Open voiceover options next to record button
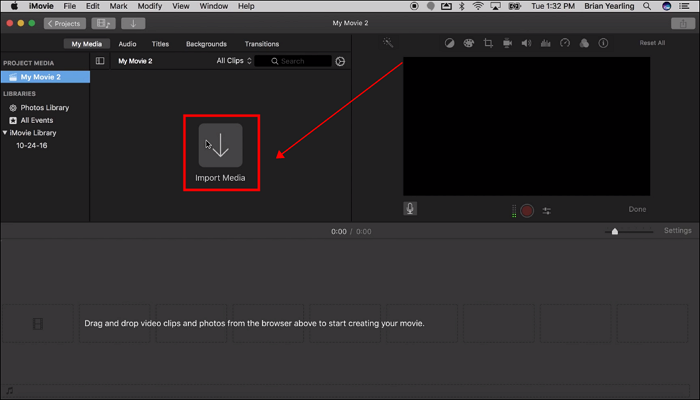Screen dimensions: 700x400 (x=547, y=211)
